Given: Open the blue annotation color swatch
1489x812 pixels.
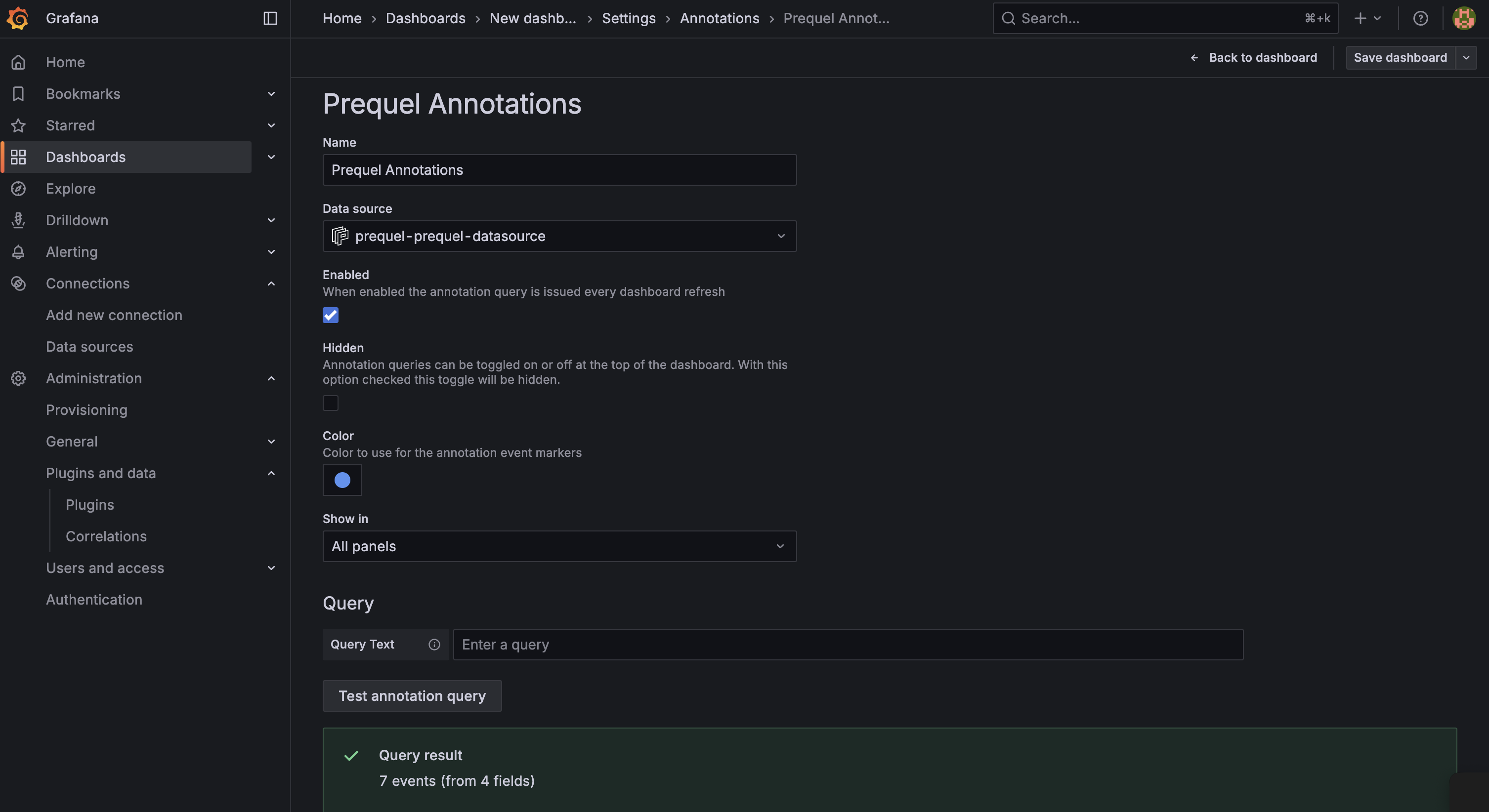Looking at the screenshot, I should click(x=342, y=480).
